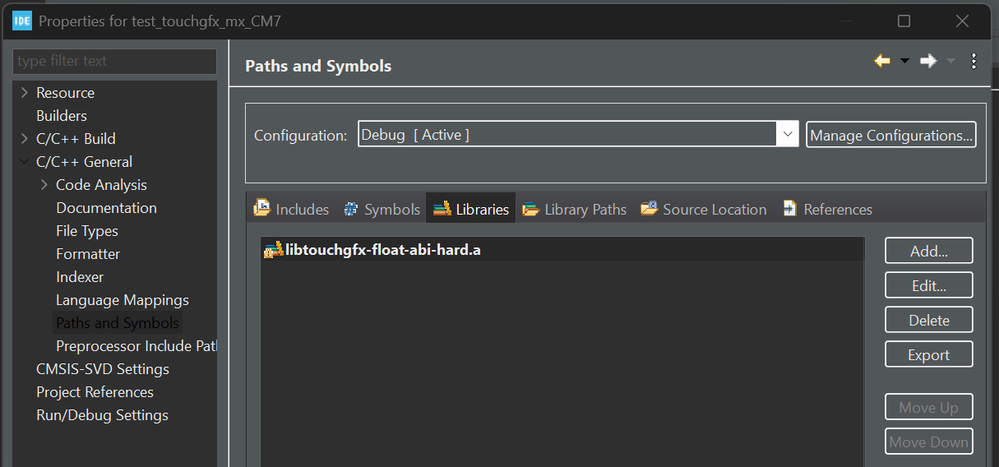The height and width of the screenshot is (467, 999).
Task: Click the Add... button
Action: click(928, 251)
